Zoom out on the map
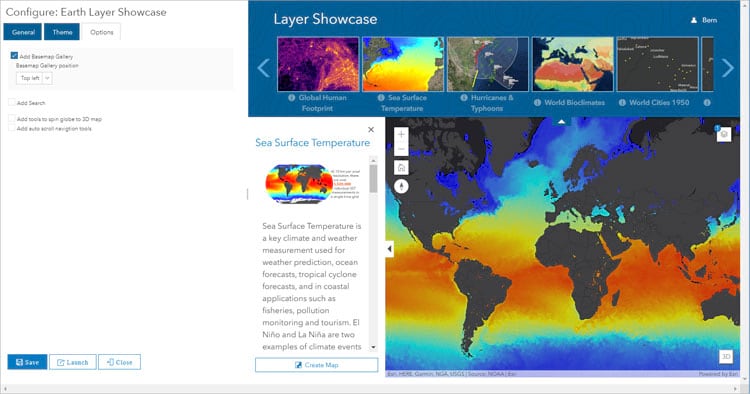Image resolution: width=750 pixels, height=394 pixels. (401, 149)
